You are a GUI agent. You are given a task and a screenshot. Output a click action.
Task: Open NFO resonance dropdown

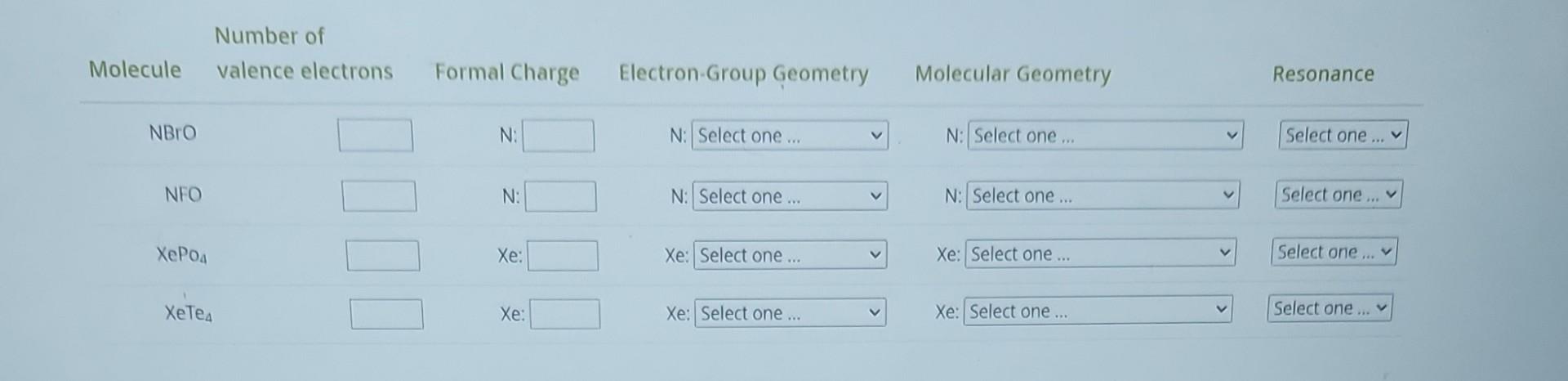click(1339, 195)
